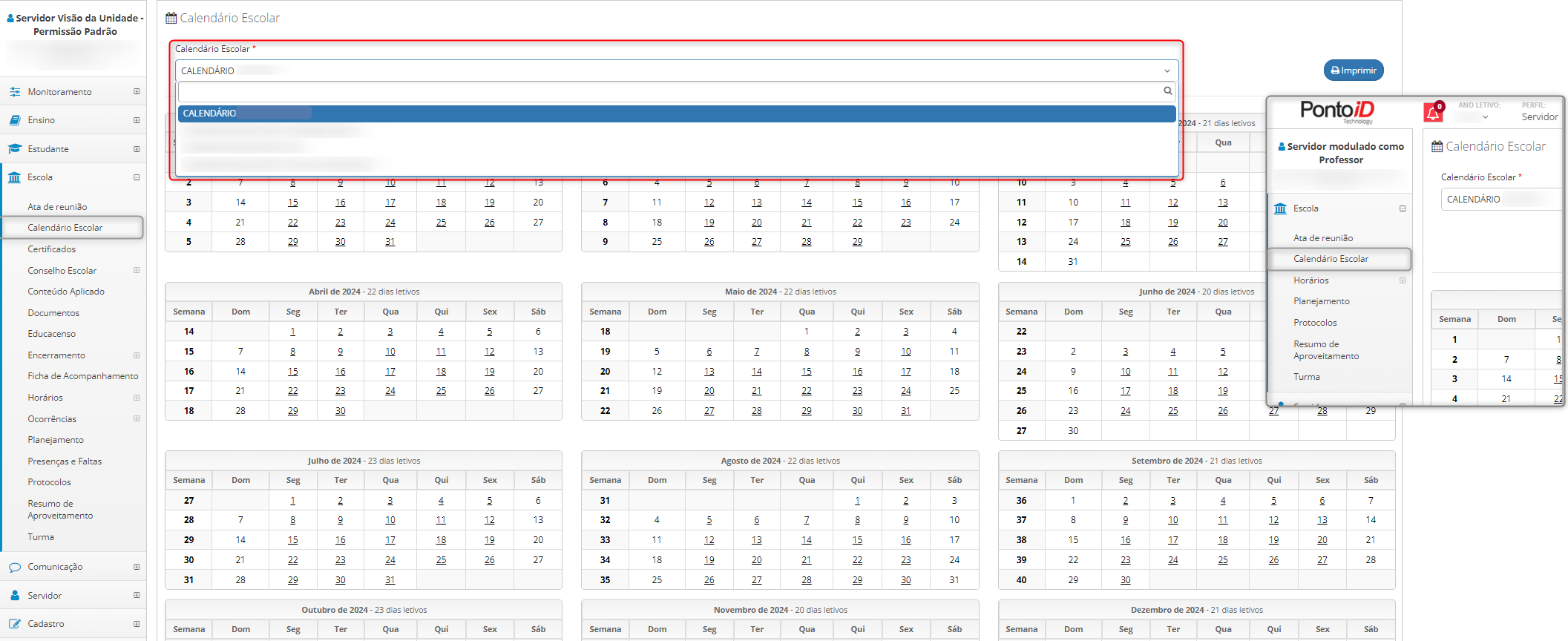Screen dimensions: 1568x641
Task: Click the magnifier icon in dropdown search
Action: point(1167,91)
